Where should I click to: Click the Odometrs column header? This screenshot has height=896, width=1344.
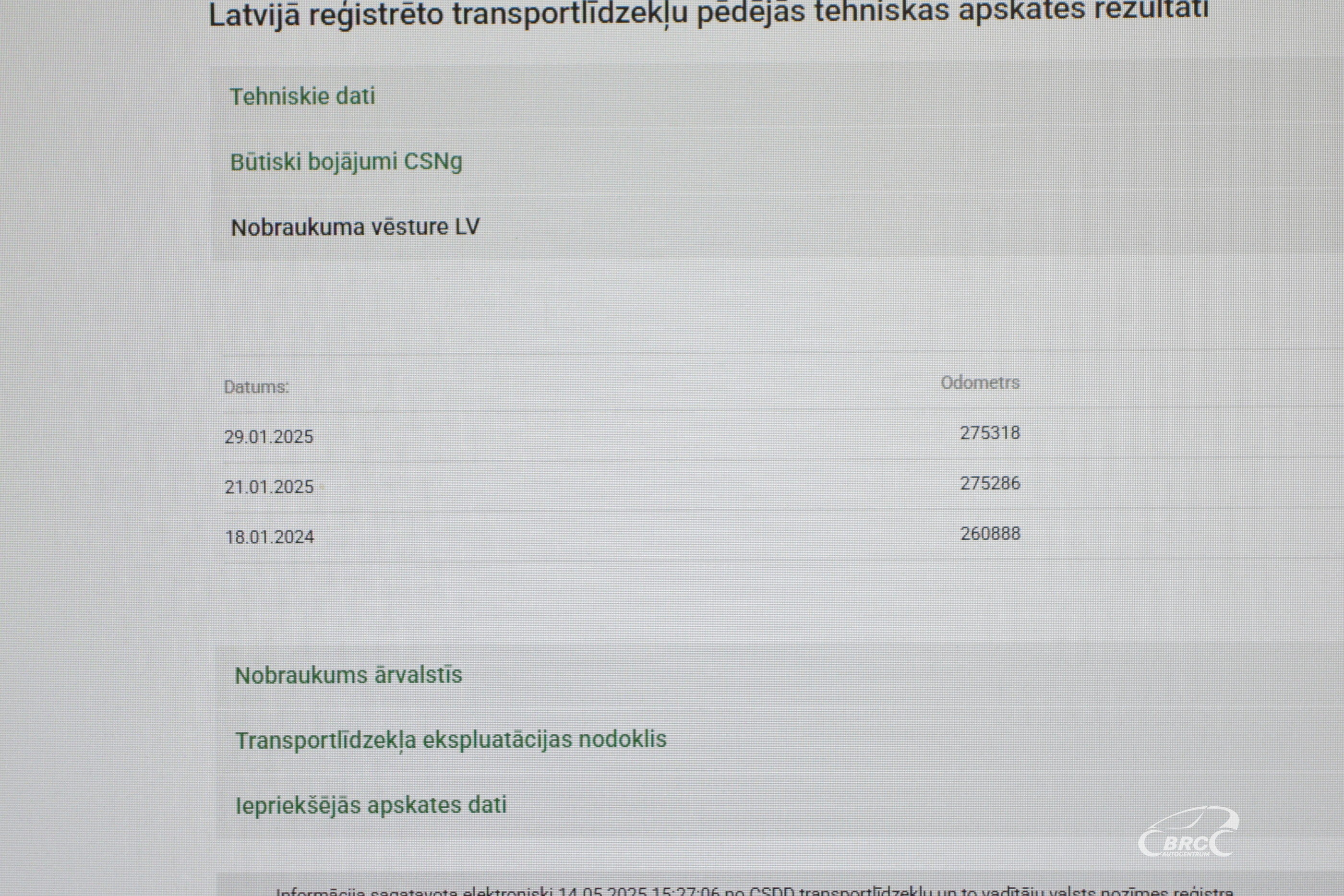tap(980, 382)
